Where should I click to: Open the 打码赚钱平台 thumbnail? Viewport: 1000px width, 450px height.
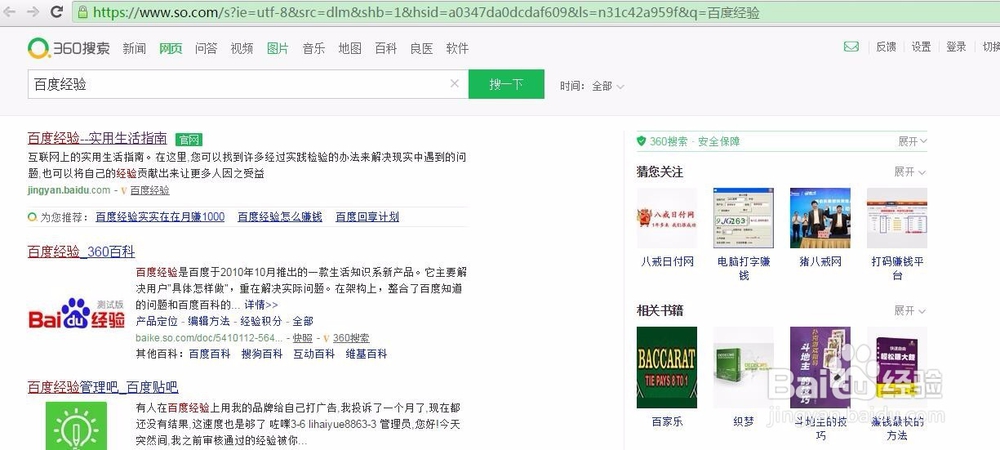click(897, 218)
